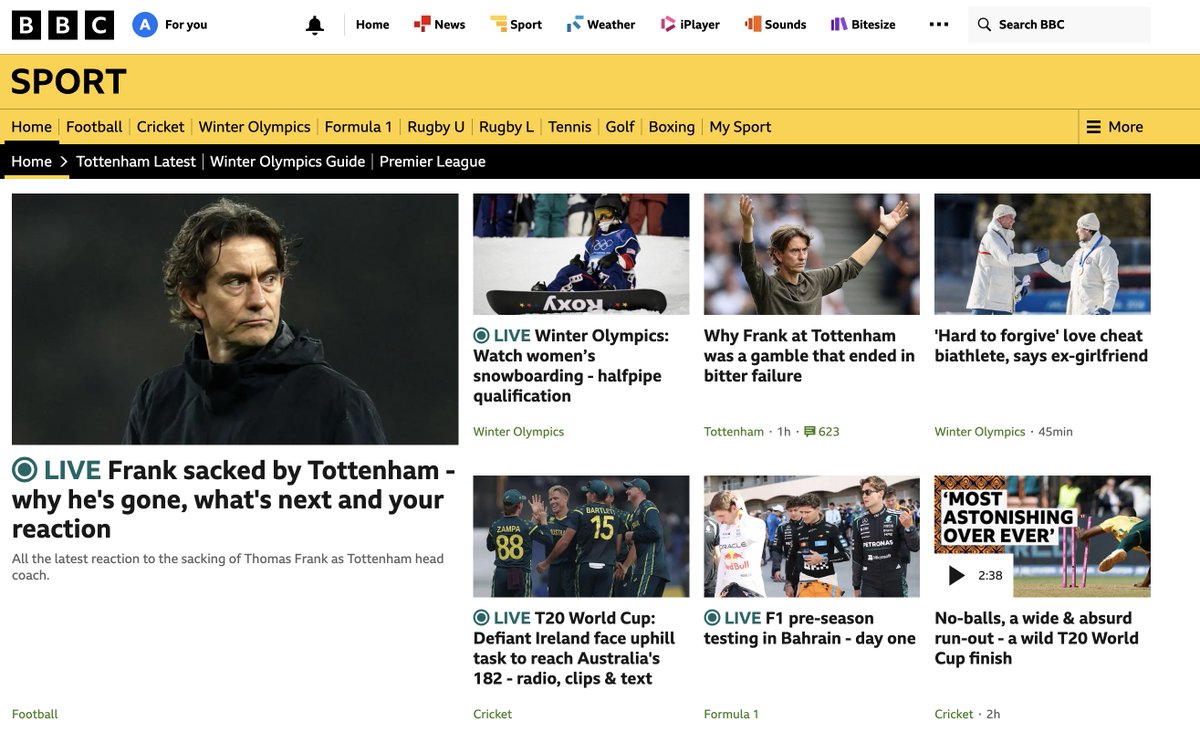The width and height of the screenshot is (1200, 753).
Task: Open Boxing section
Action: [x=671, y=127]
